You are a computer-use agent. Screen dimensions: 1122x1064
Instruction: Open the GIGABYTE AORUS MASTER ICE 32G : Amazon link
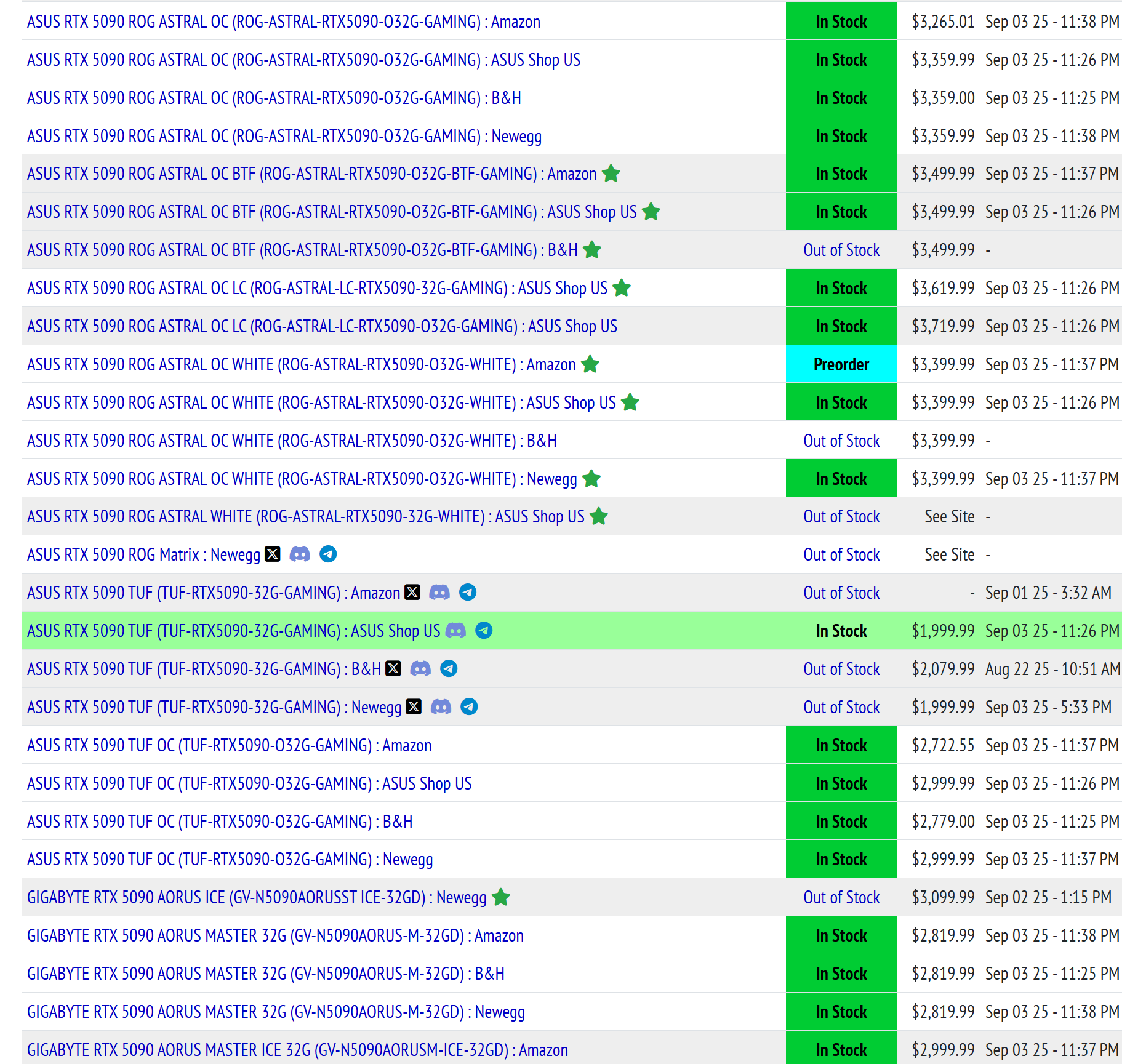tap(297, 1050)
